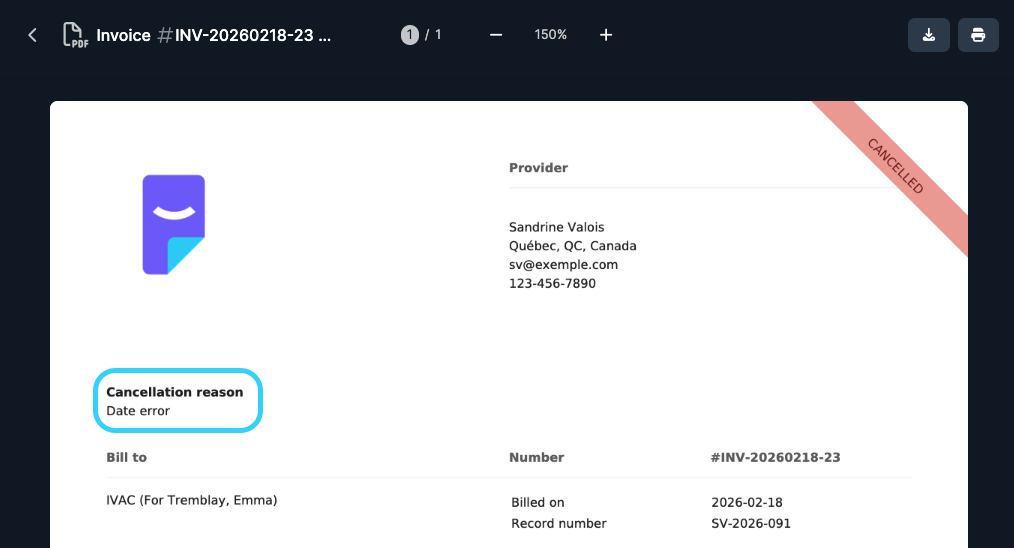Viewport: 1014px width, 548px height.
Task: Click the back arrow to leave viewer
Action: pos(32,35)
